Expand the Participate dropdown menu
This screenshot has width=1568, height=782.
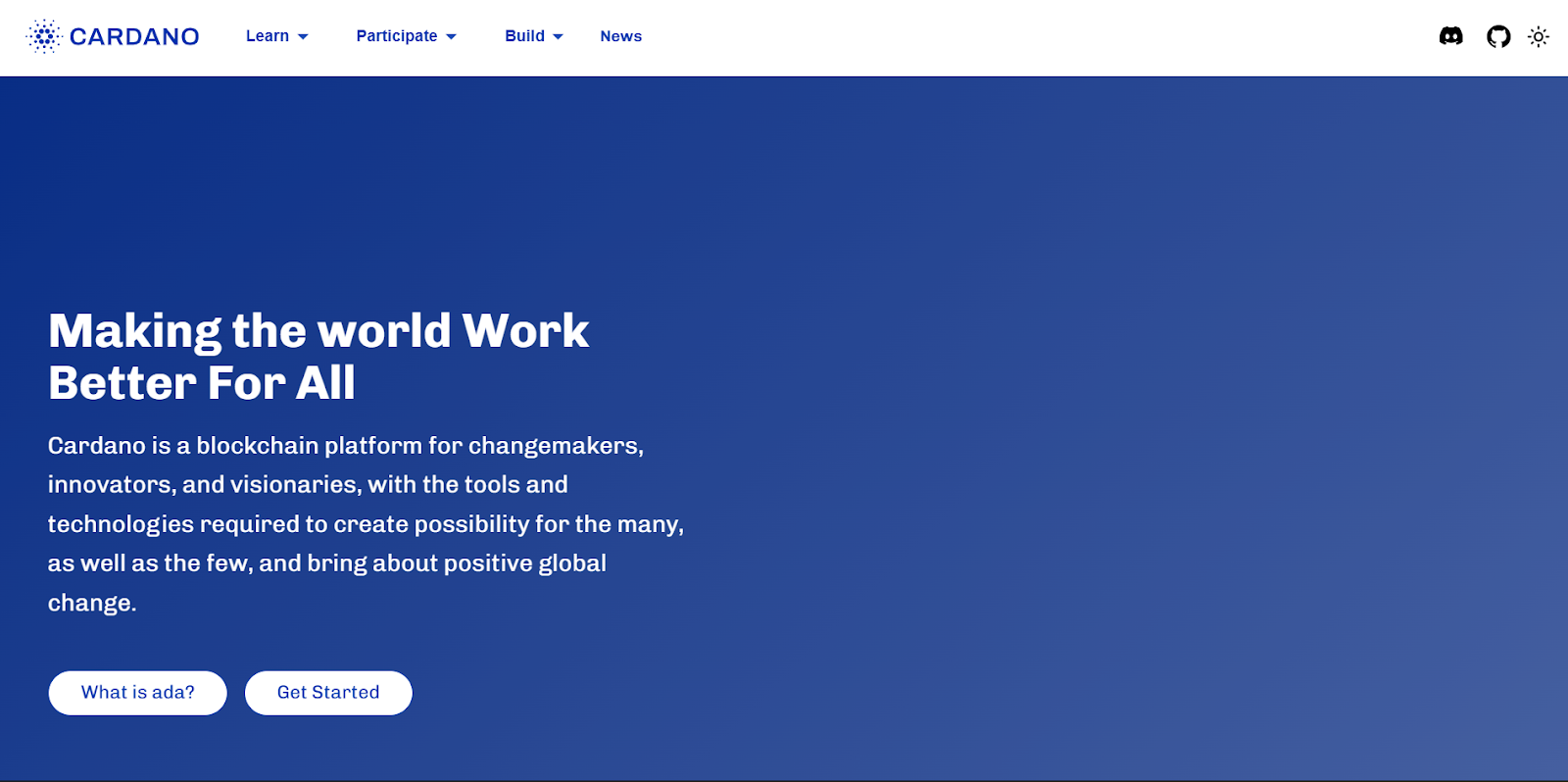407,36
